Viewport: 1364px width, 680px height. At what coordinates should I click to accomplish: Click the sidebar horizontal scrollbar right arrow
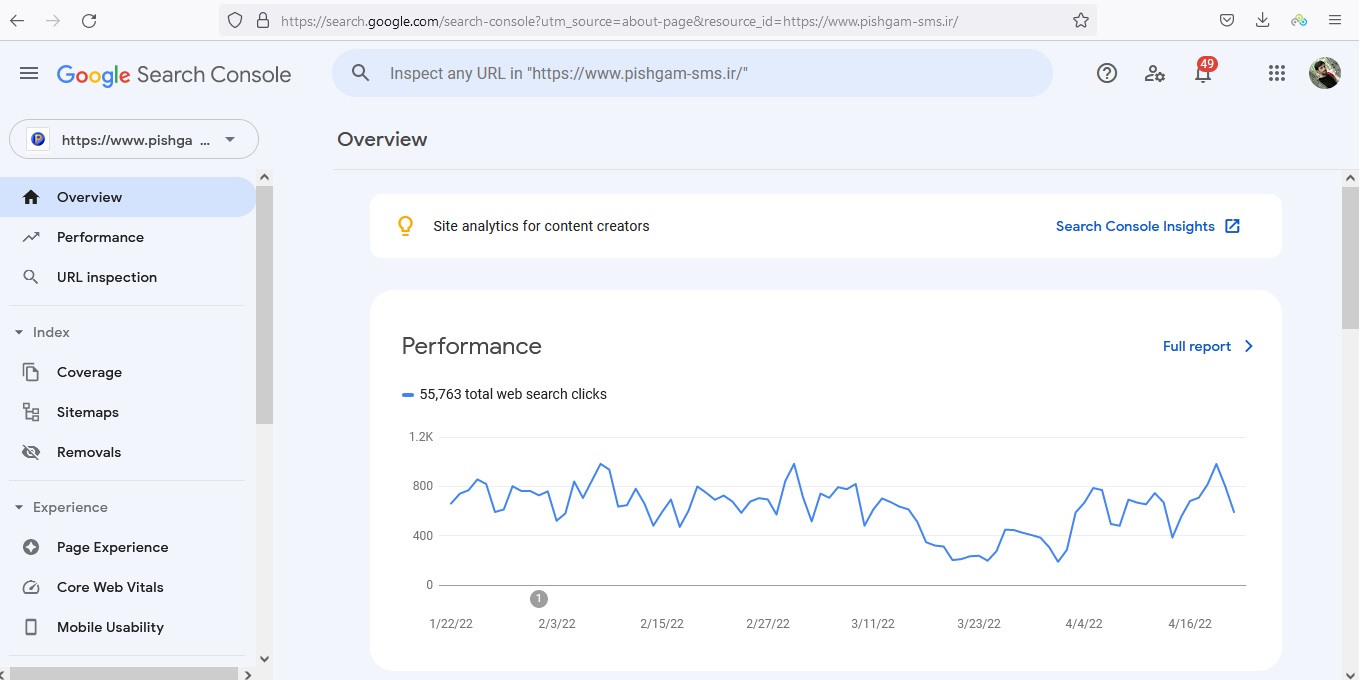[x=248, y=674]
